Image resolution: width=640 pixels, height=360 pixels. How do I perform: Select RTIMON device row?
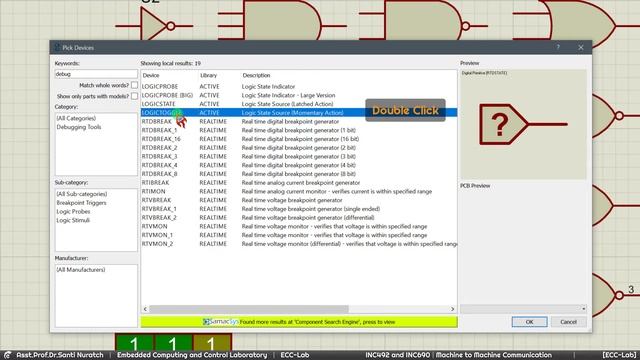299,191
